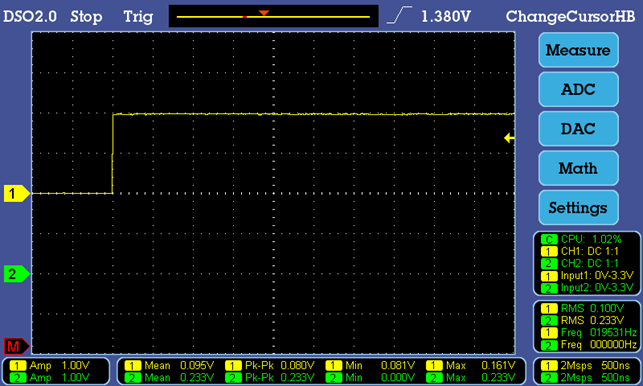Click the orange trigger position marker in overview bar
This screenshot has width=643, height=386.
264,14
